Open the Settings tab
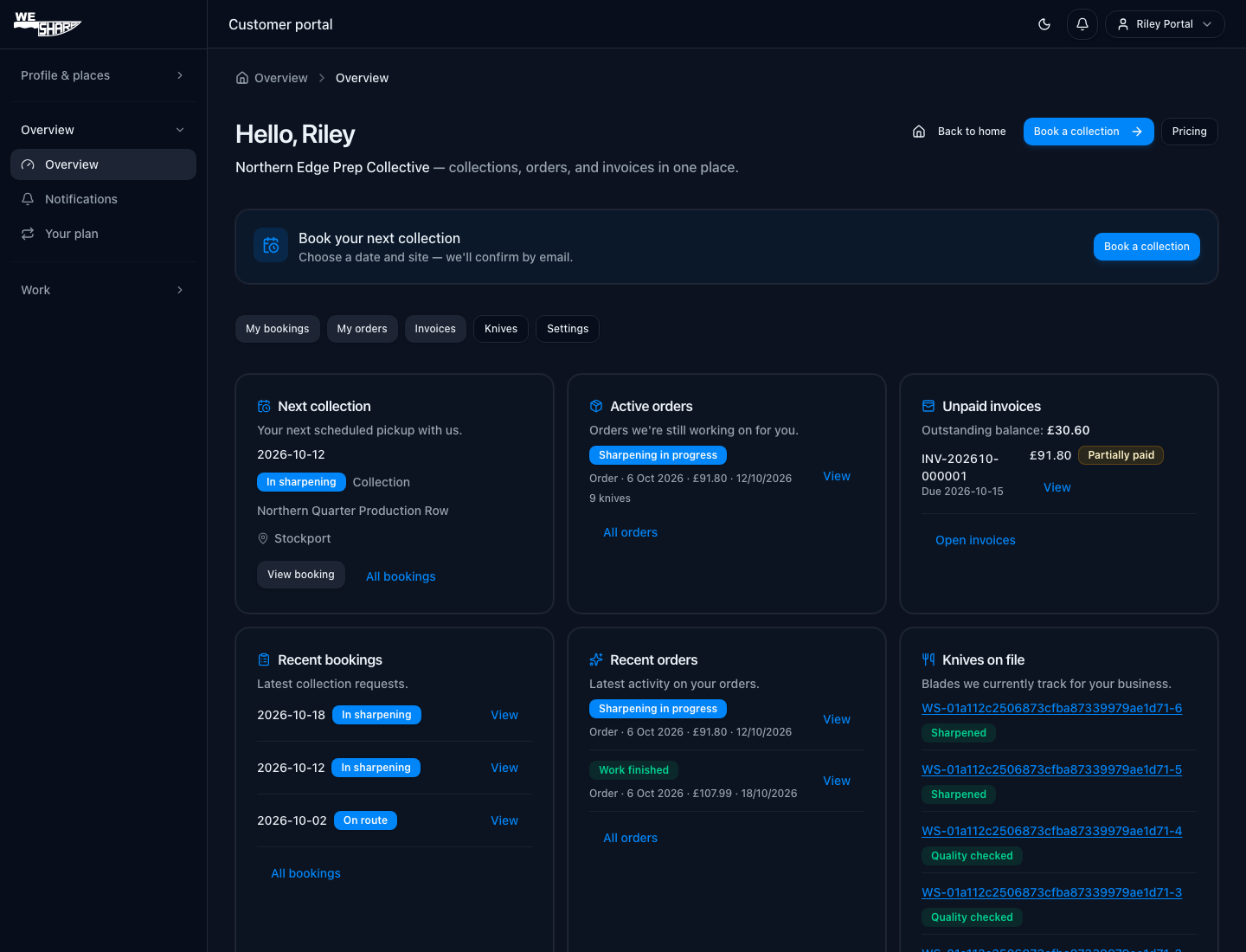The image size is (1246, 952). point(568,329)
